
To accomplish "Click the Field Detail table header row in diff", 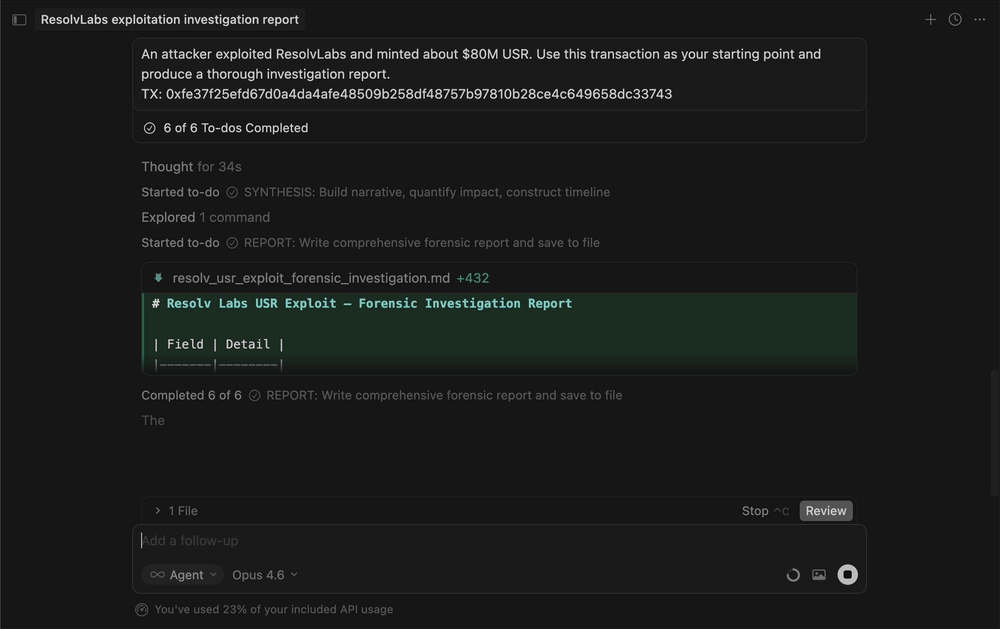I will pos(217,344).
